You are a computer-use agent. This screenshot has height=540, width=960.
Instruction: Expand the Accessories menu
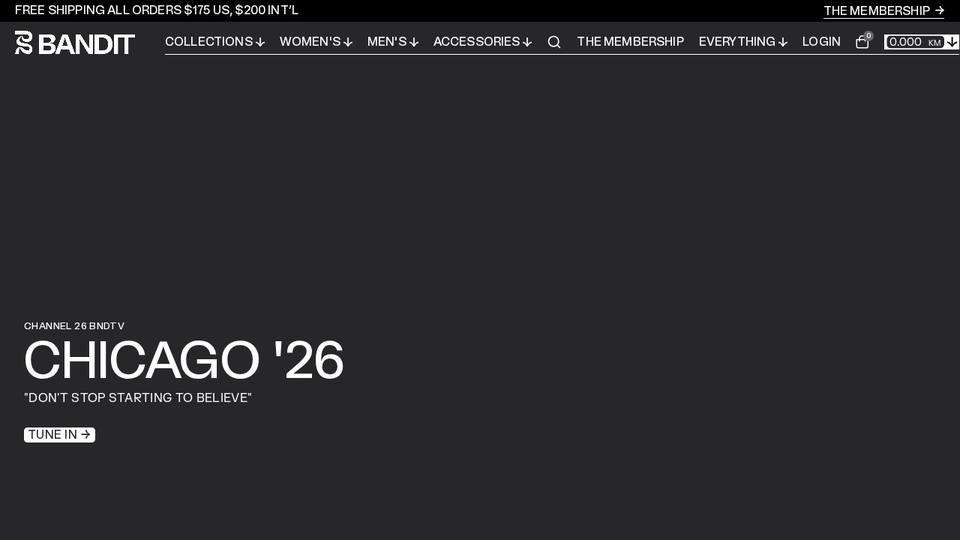tap(482, 42)
